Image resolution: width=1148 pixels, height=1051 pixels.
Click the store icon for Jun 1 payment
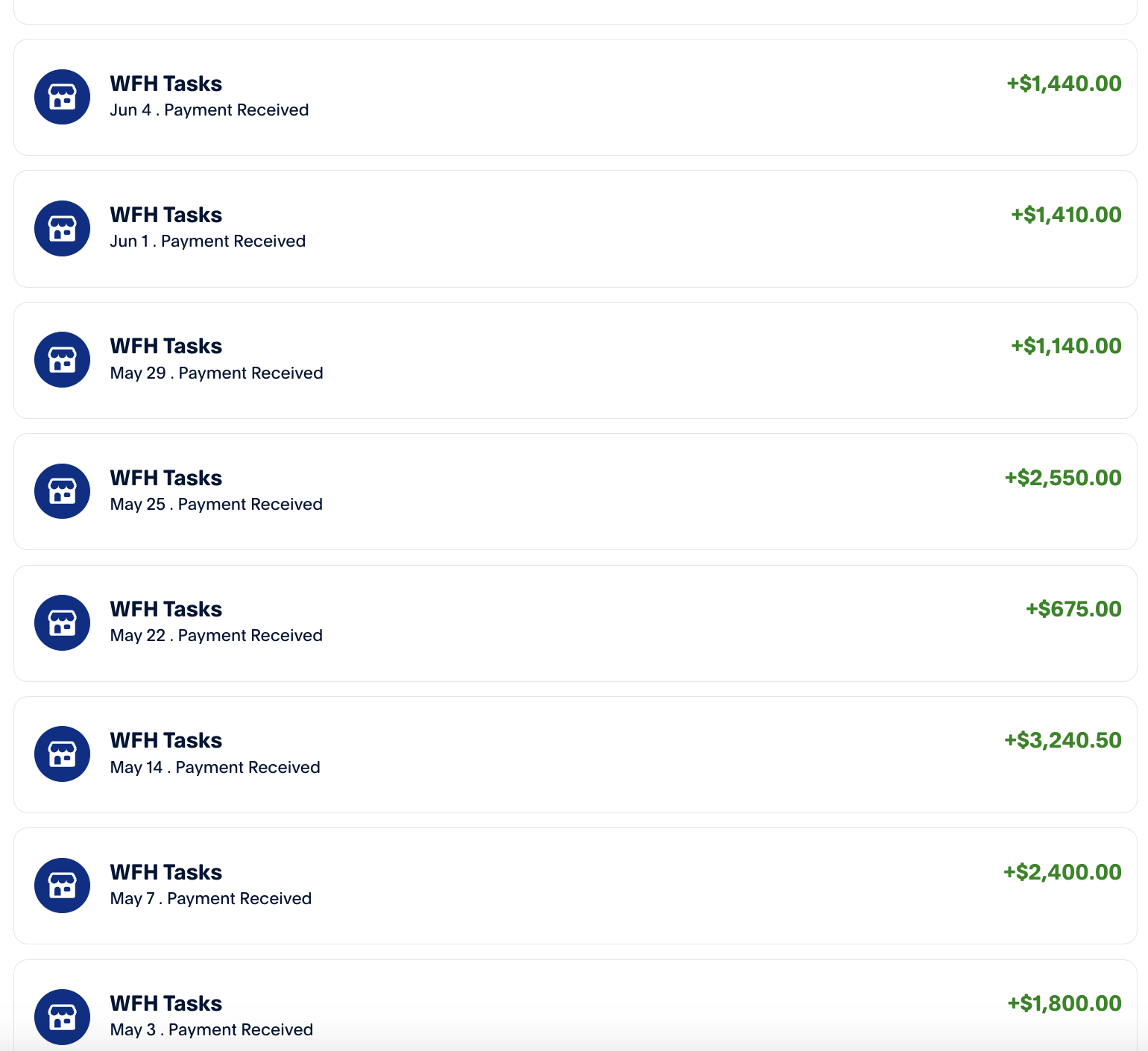[63, 228]
